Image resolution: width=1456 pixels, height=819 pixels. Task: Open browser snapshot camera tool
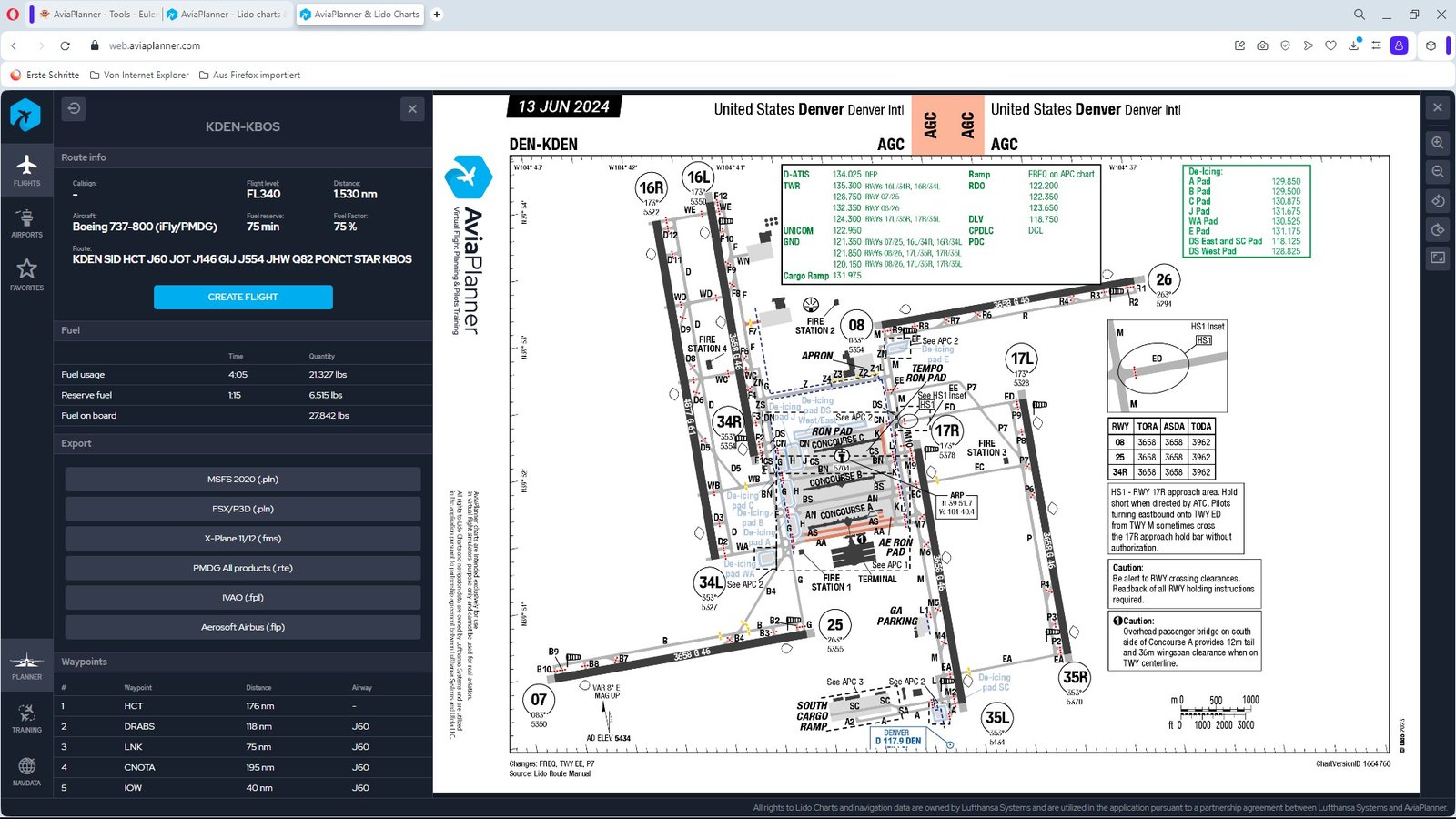coord(1262,45)
